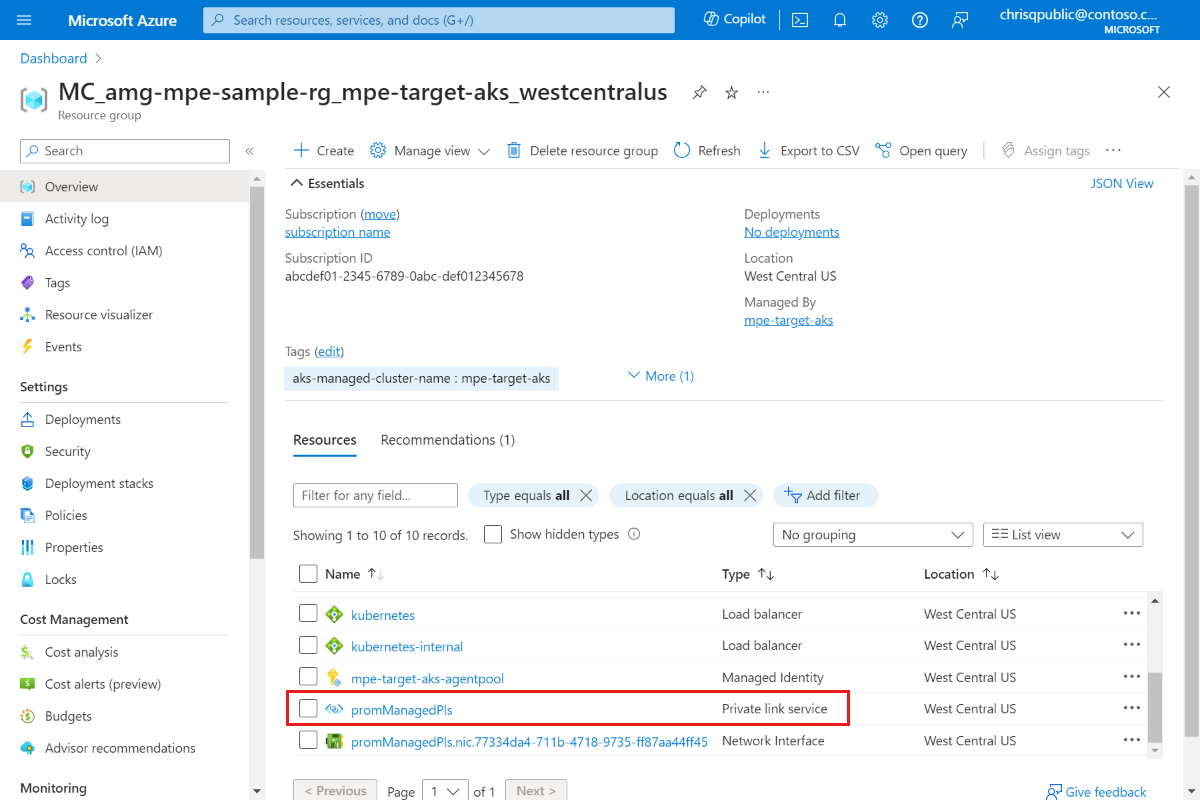This screenshot has width=1200, height=800.
Task: Click Delete resource group
Action: [x=582, y=151]
